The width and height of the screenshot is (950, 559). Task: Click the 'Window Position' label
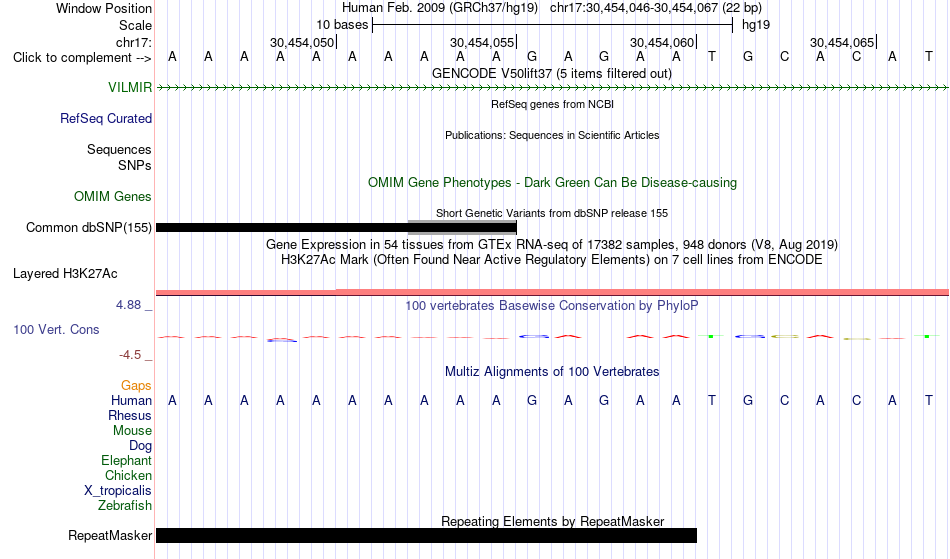(104, 8)
